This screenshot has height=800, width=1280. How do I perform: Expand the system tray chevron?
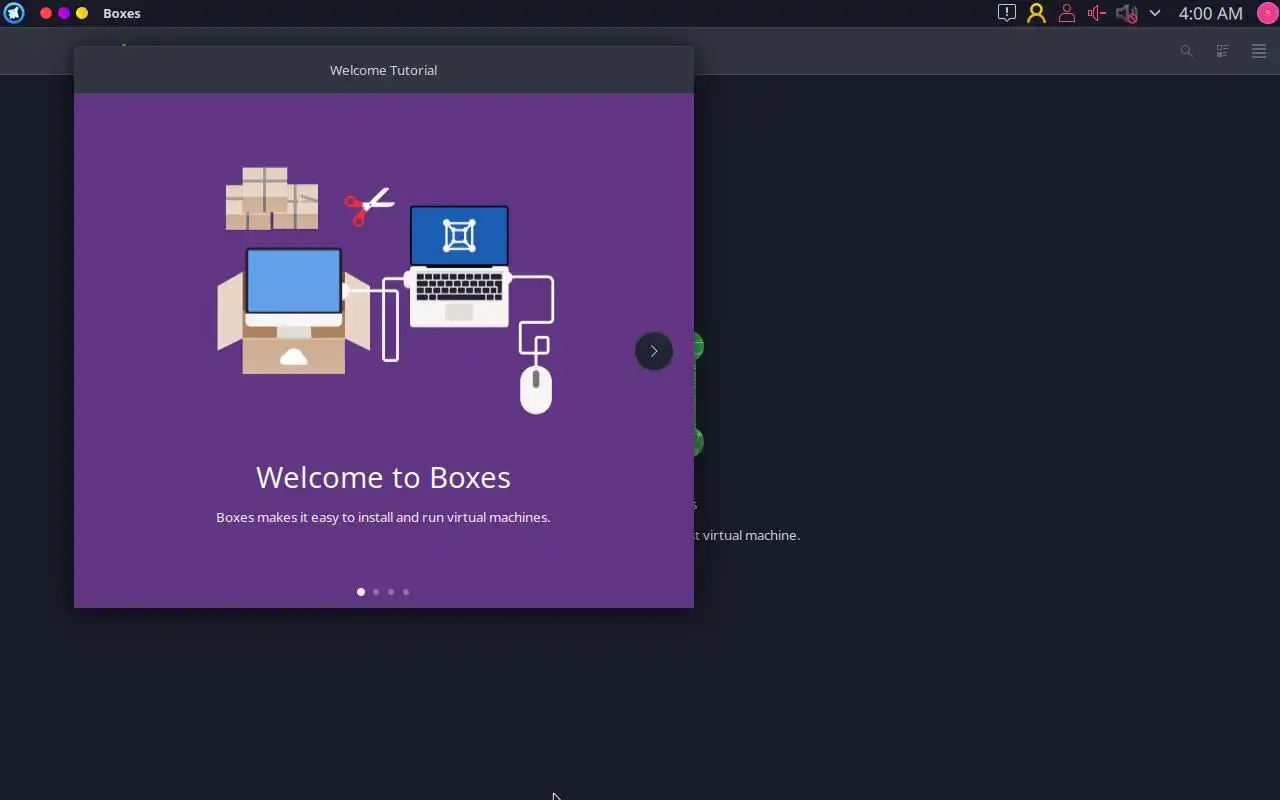click(x=1155, y=13)
